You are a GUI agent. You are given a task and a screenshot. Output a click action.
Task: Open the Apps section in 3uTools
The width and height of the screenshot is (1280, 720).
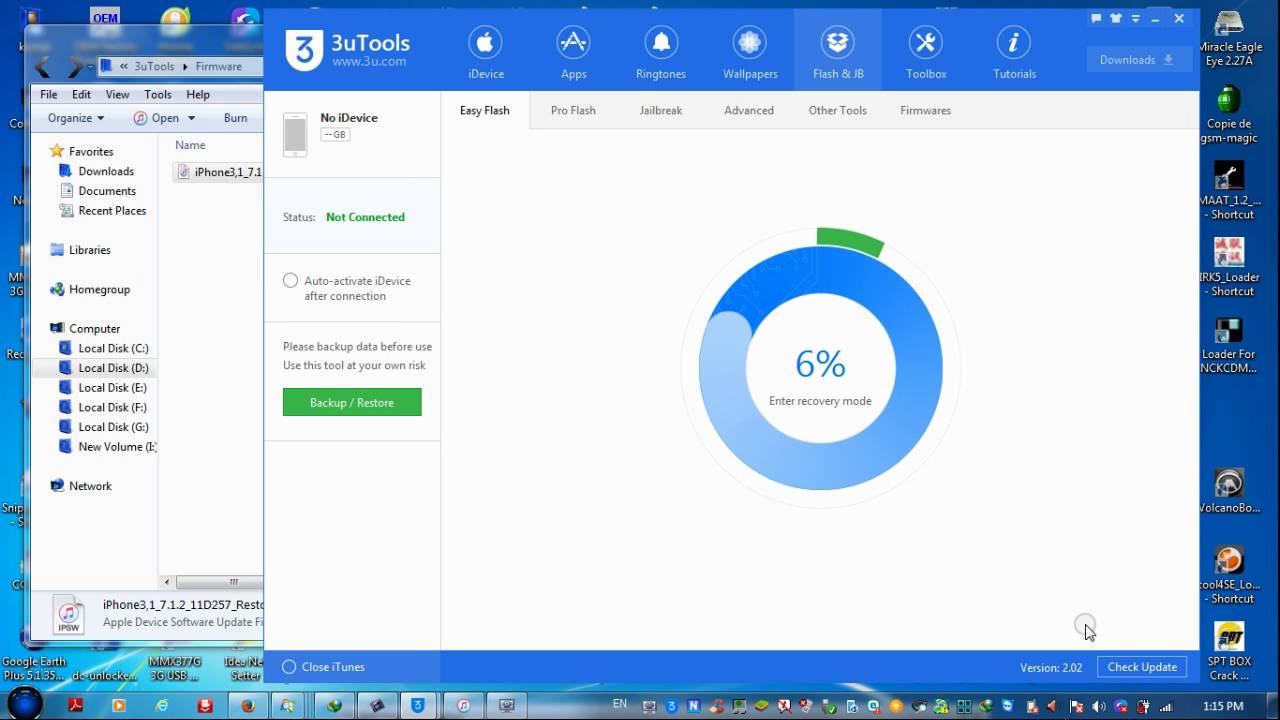point(573,52)
